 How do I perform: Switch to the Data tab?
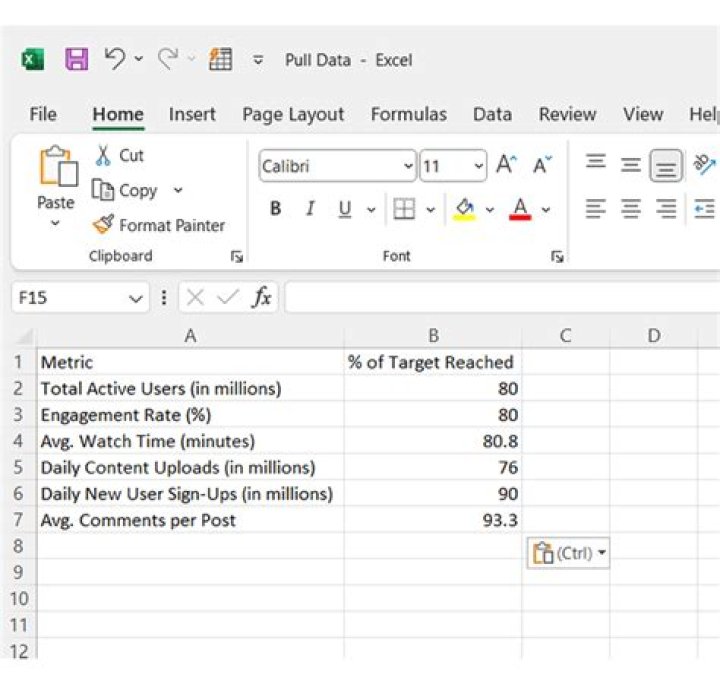pos(492,114)
